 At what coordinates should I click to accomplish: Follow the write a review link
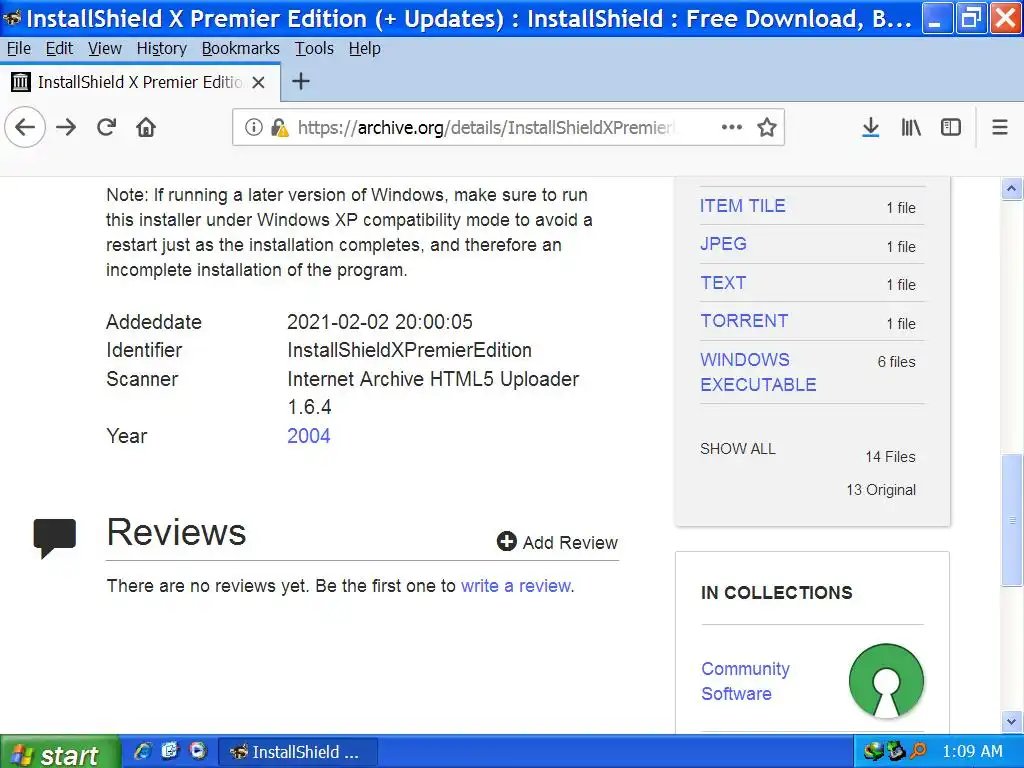pyautogui.click(x=516, y=586)
